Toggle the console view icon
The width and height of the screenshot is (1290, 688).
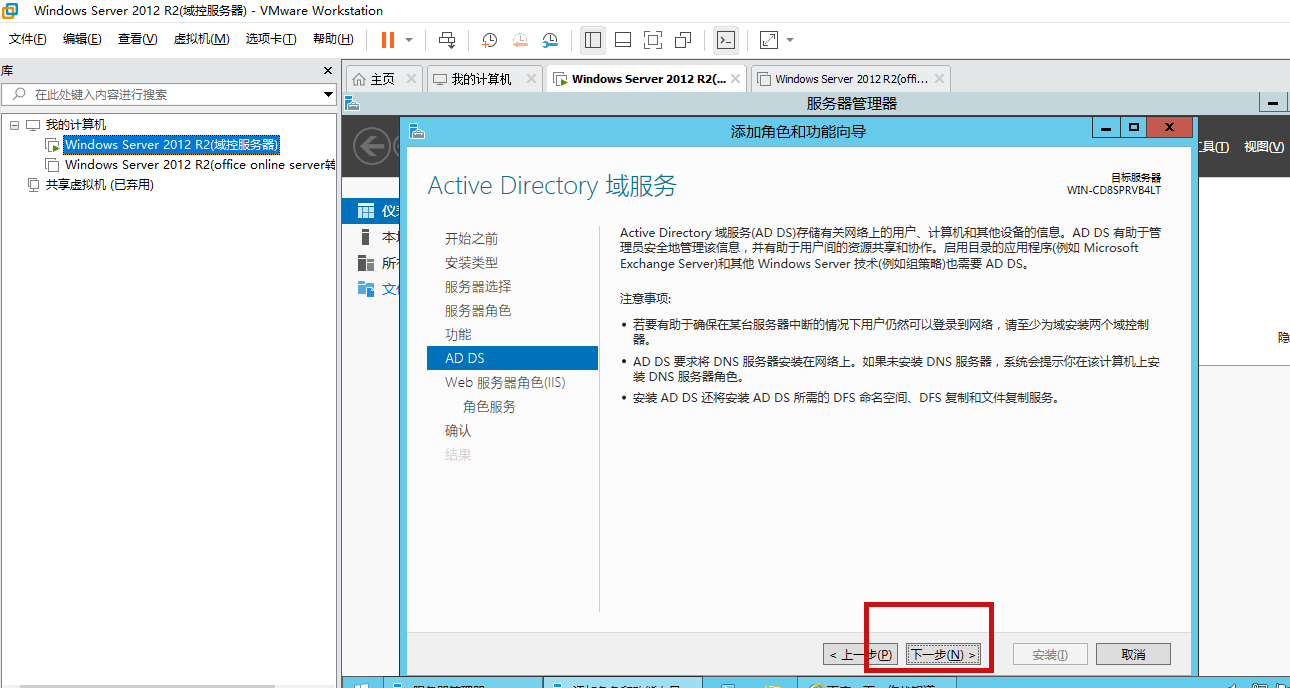coord(726,40)
